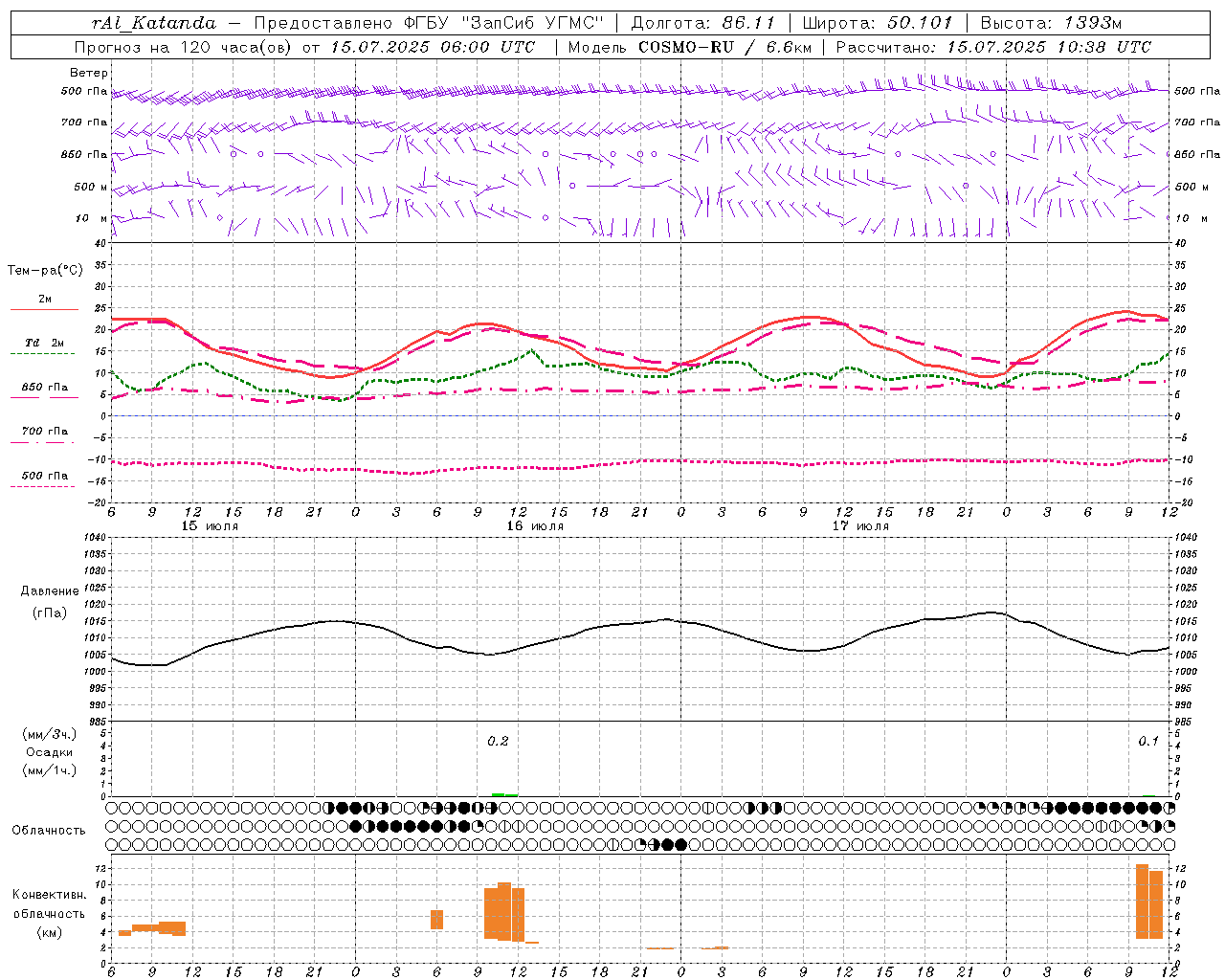Click the Осадки panel label
Viewport: 1225px width, 980px height.
[50, 752]
